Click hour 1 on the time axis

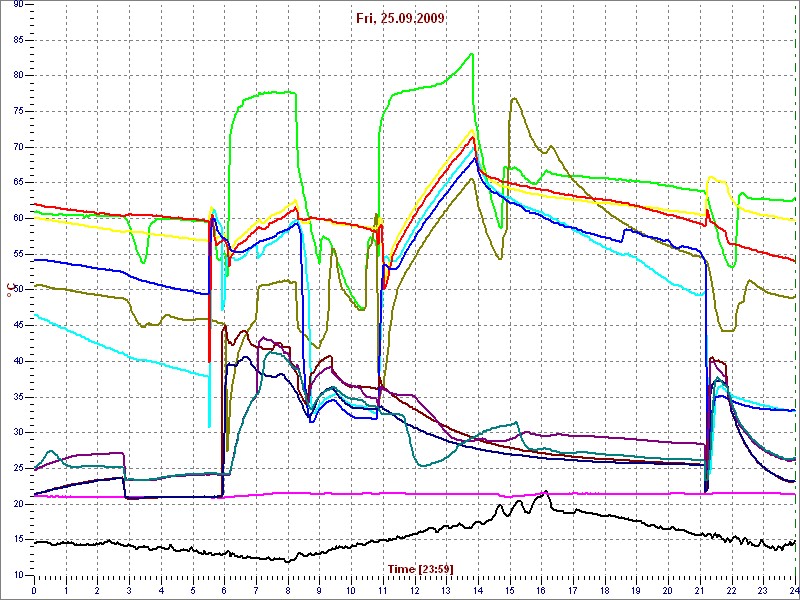pos(66,589)
